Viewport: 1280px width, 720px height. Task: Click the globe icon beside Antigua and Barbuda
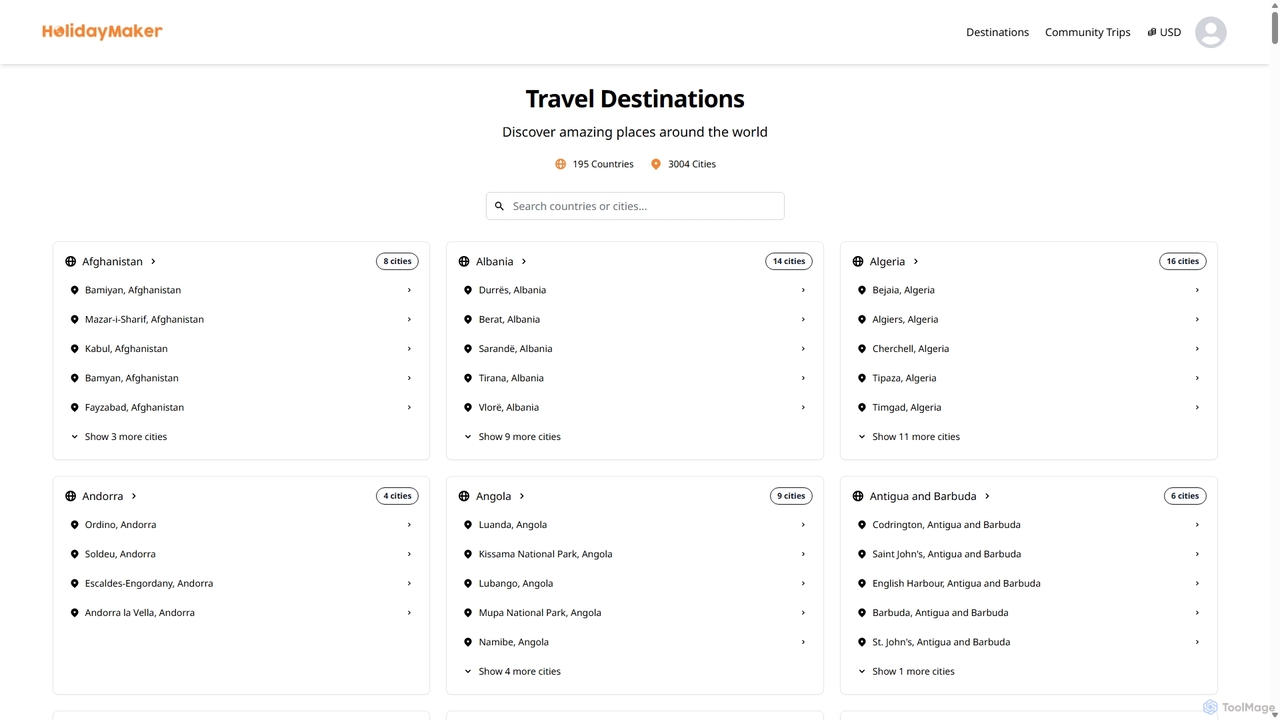pyautogui.click(x=858, y=496)
